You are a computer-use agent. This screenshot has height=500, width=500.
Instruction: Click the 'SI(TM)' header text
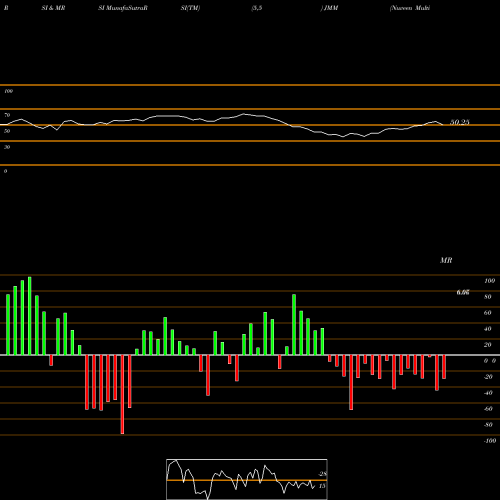tap(190, 8)
